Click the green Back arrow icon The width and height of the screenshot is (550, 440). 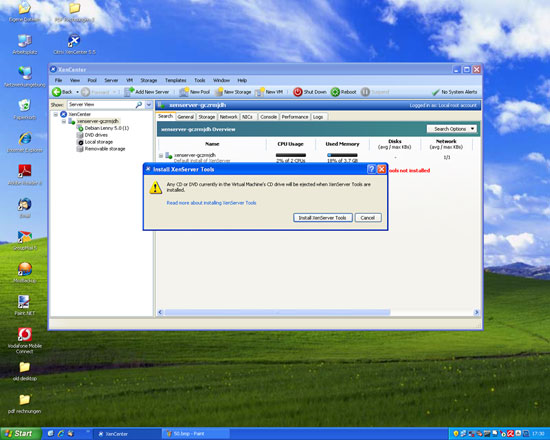pyautogui.click(x=56, y=92)
